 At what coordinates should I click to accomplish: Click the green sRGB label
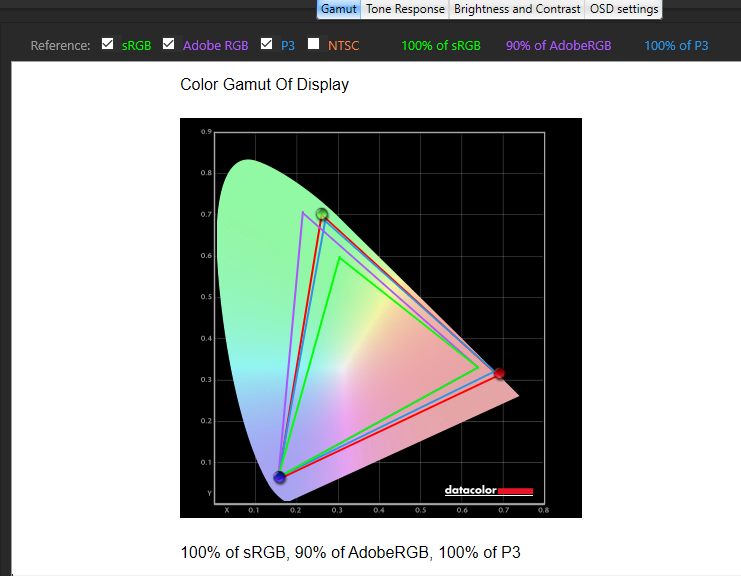[x=137, y=46]
